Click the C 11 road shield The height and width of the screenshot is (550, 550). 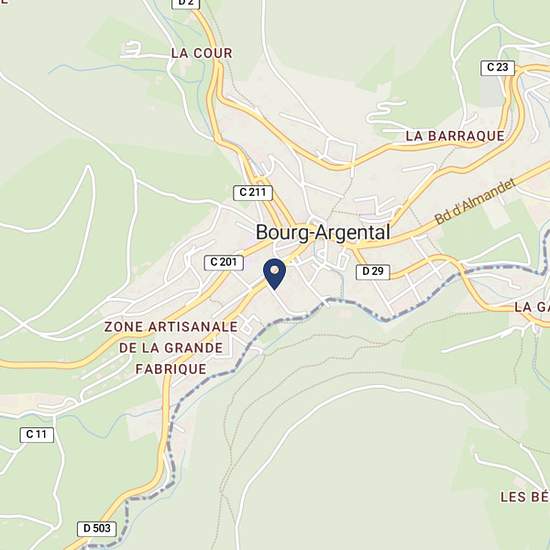click(37, 435)
